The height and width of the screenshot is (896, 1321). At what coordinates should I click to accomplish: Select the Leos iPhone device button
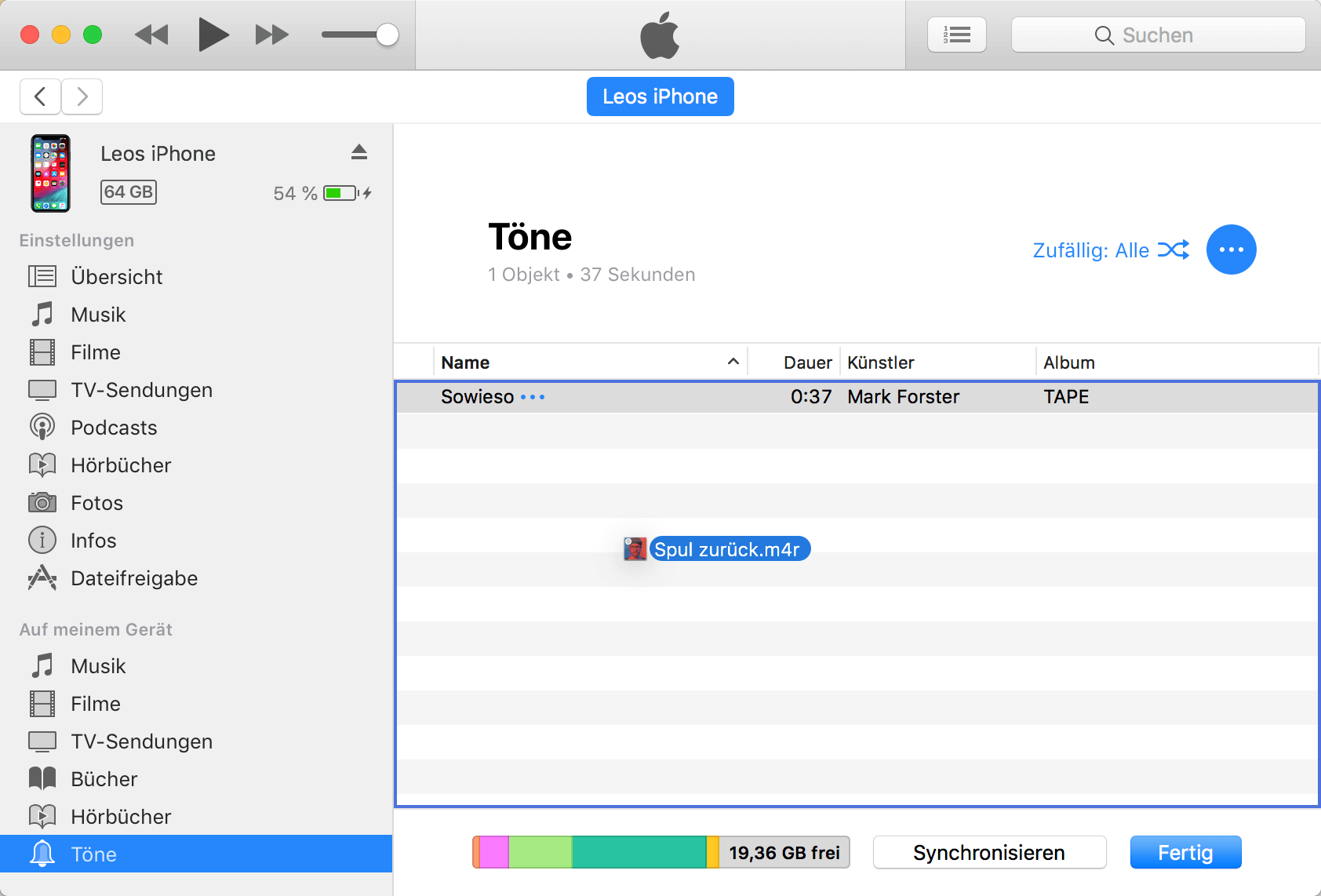(660, 97)
